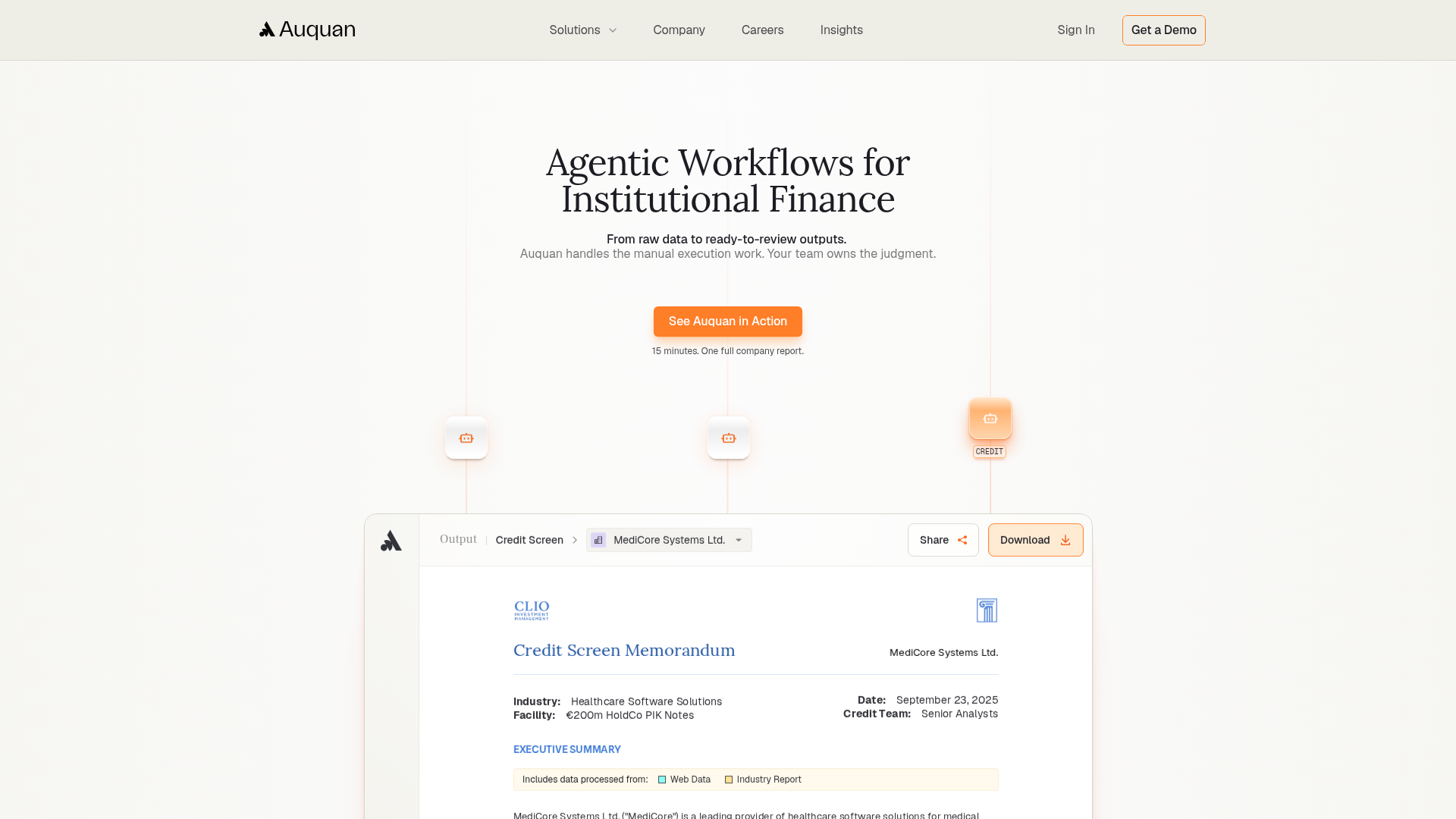Select the highlighted orange CREDIT agent icon
The width and height of the screenshot is (1456, 819).
click(990, 419)
